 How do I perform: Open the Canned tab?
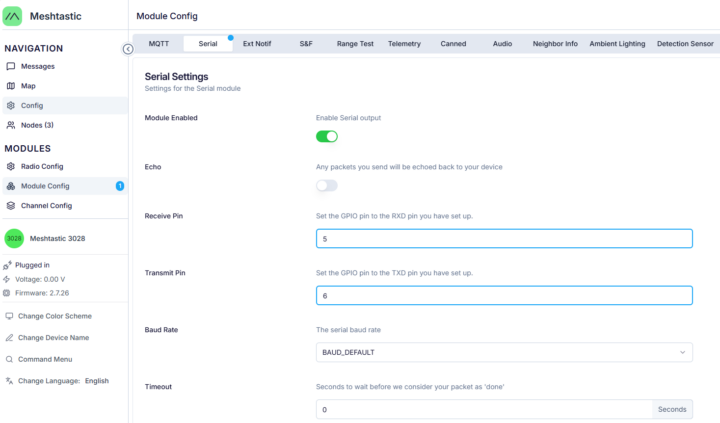pyautogui.click(x=453, y=44)
